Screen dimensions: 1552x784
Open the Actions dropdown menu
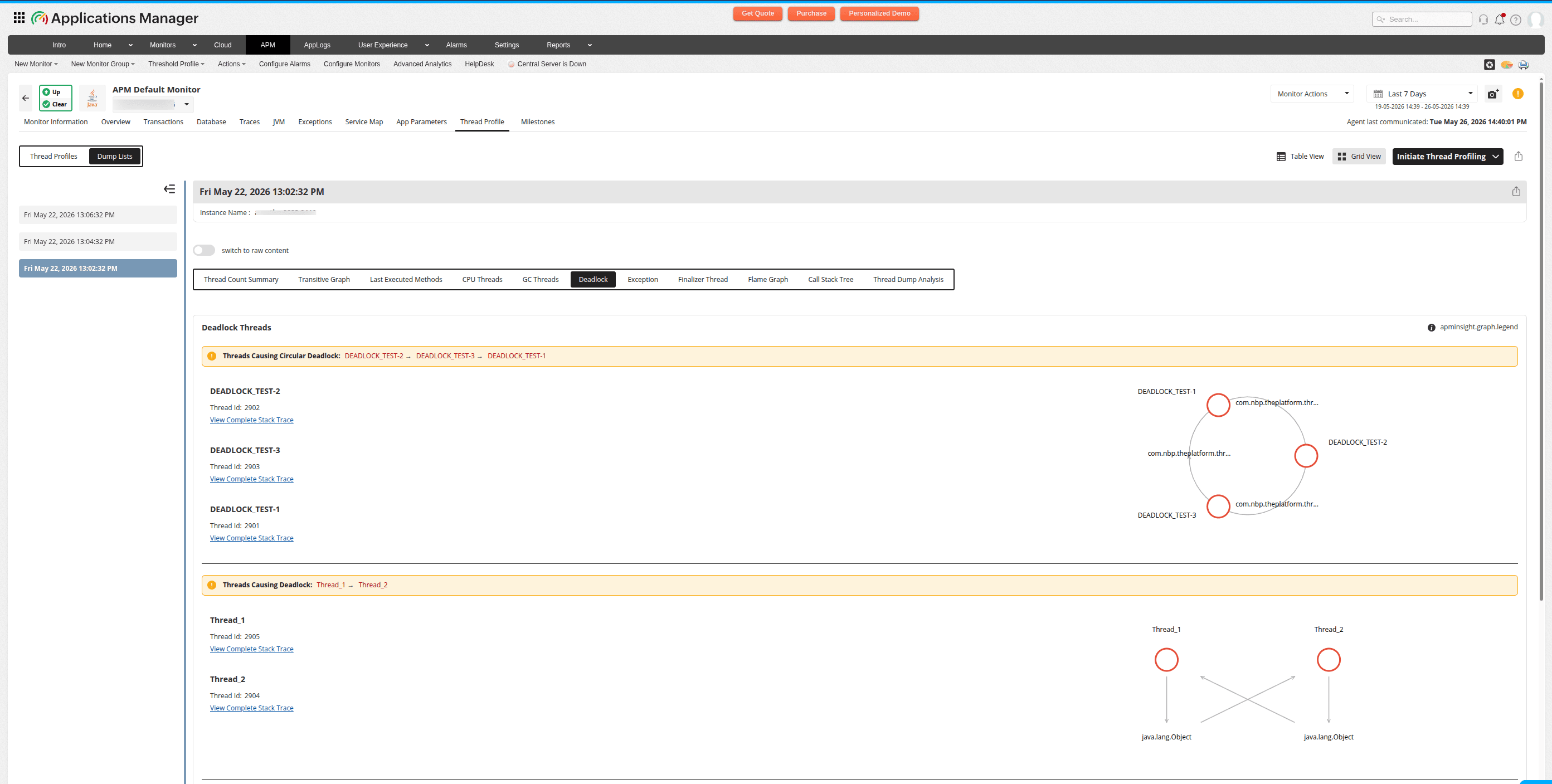coord(231,64)
